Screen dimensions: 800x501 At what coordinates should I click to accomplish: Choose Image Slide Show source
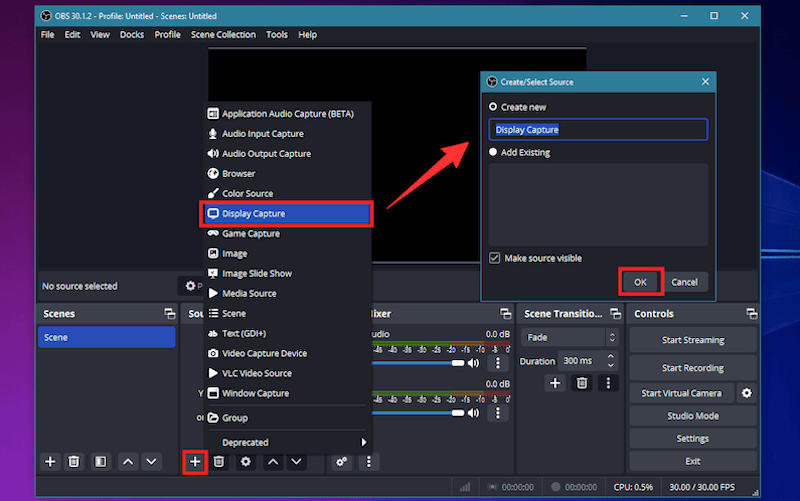click(288, 273)
